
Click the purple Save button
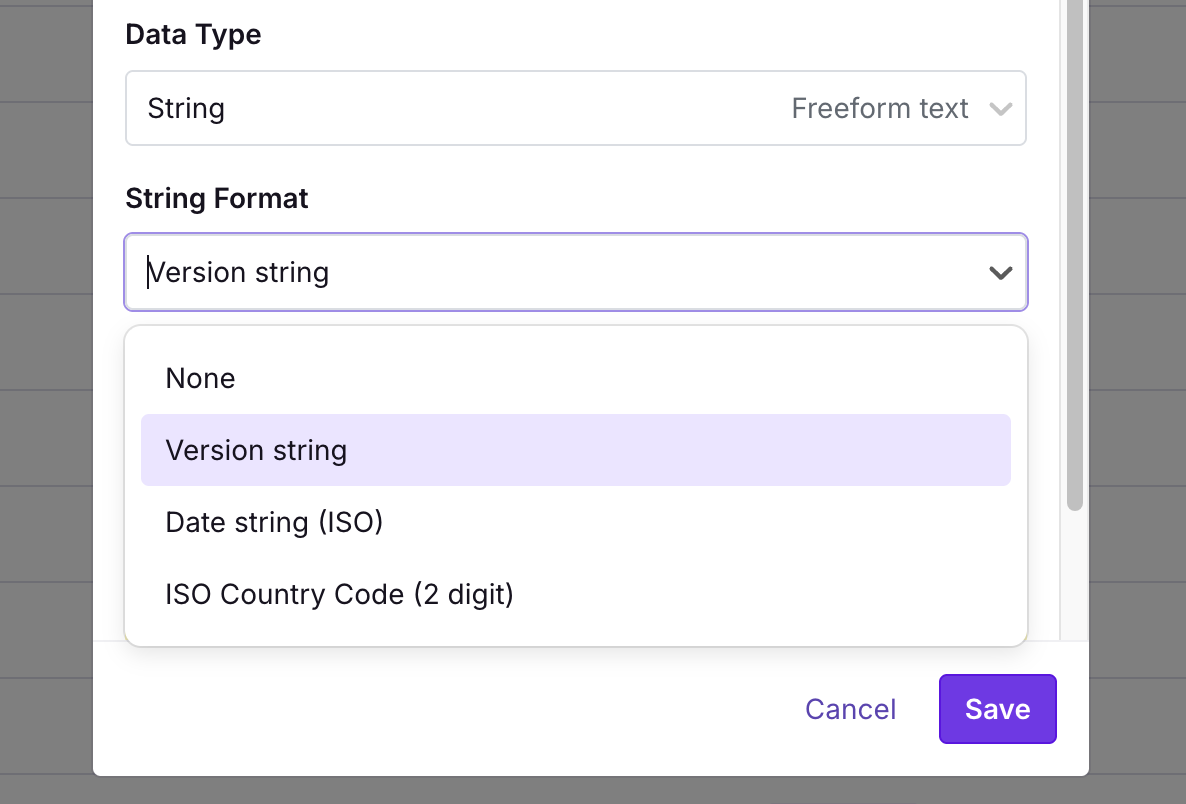[997, 708]
